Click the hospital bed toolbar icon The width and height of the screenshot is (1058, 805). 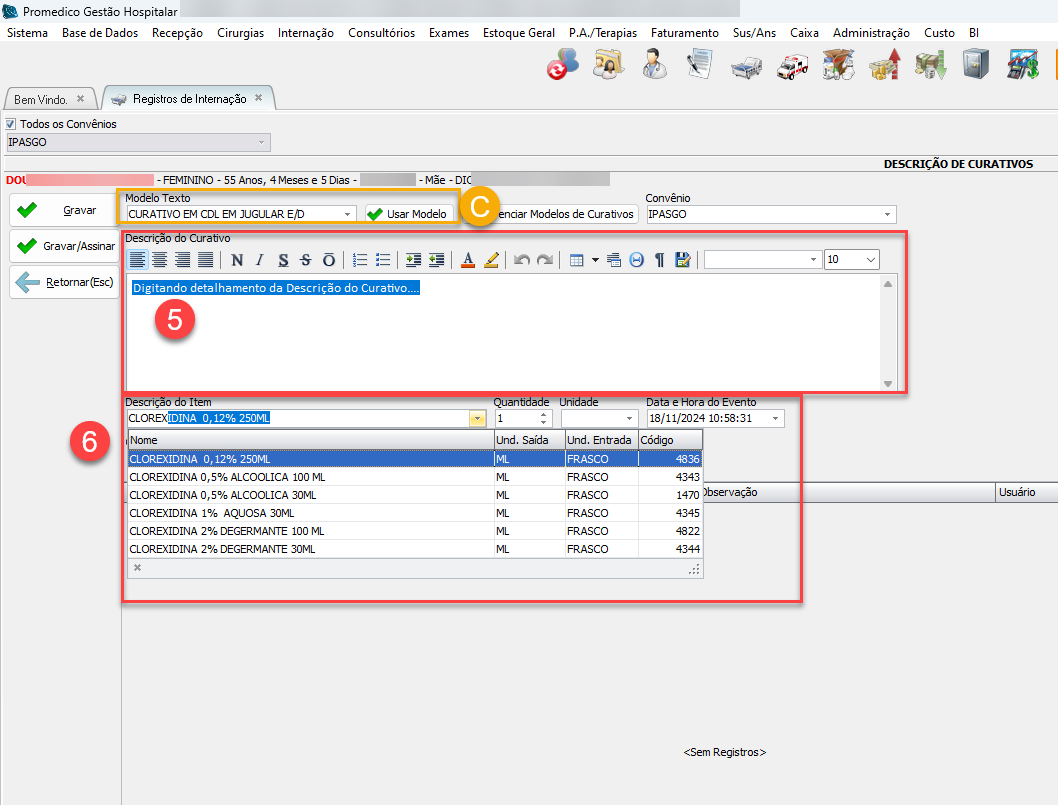[747, 66]
